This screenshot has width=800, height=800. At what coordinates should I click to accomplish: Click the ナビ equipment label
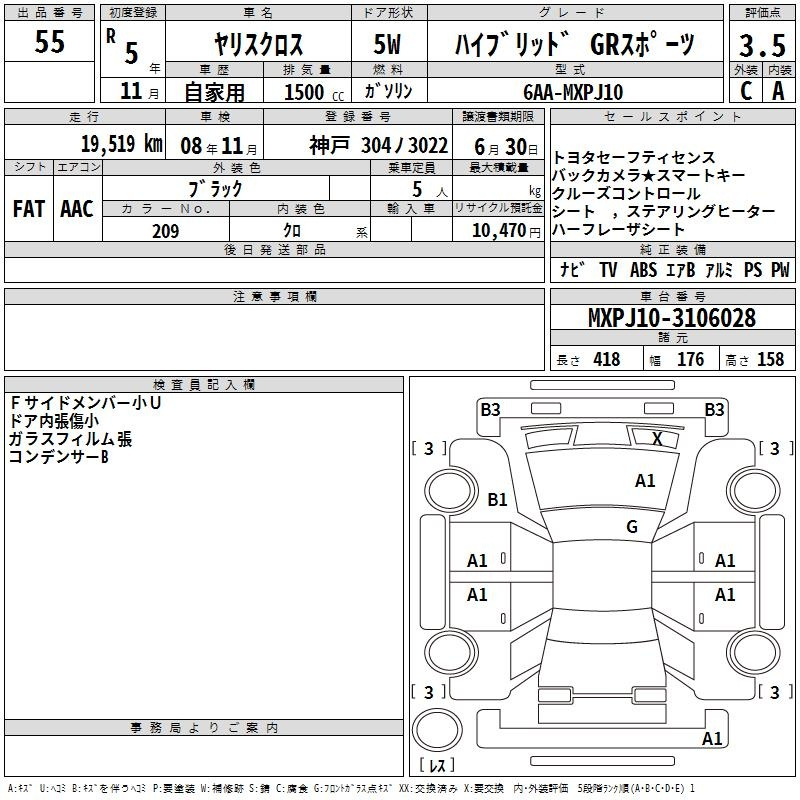[572, 270]
